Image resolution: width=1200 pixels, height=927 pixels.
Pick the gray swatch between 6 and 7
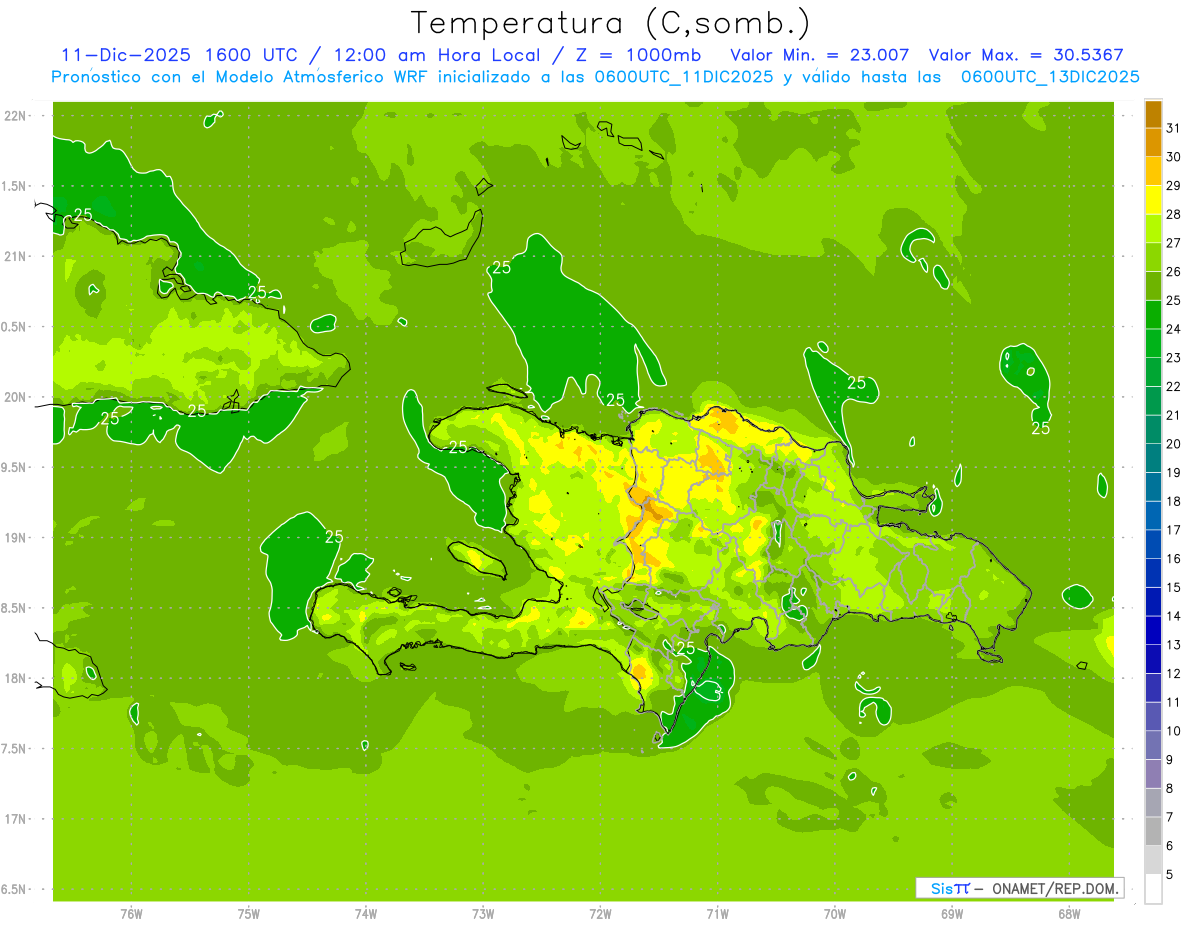point(1153,831)
